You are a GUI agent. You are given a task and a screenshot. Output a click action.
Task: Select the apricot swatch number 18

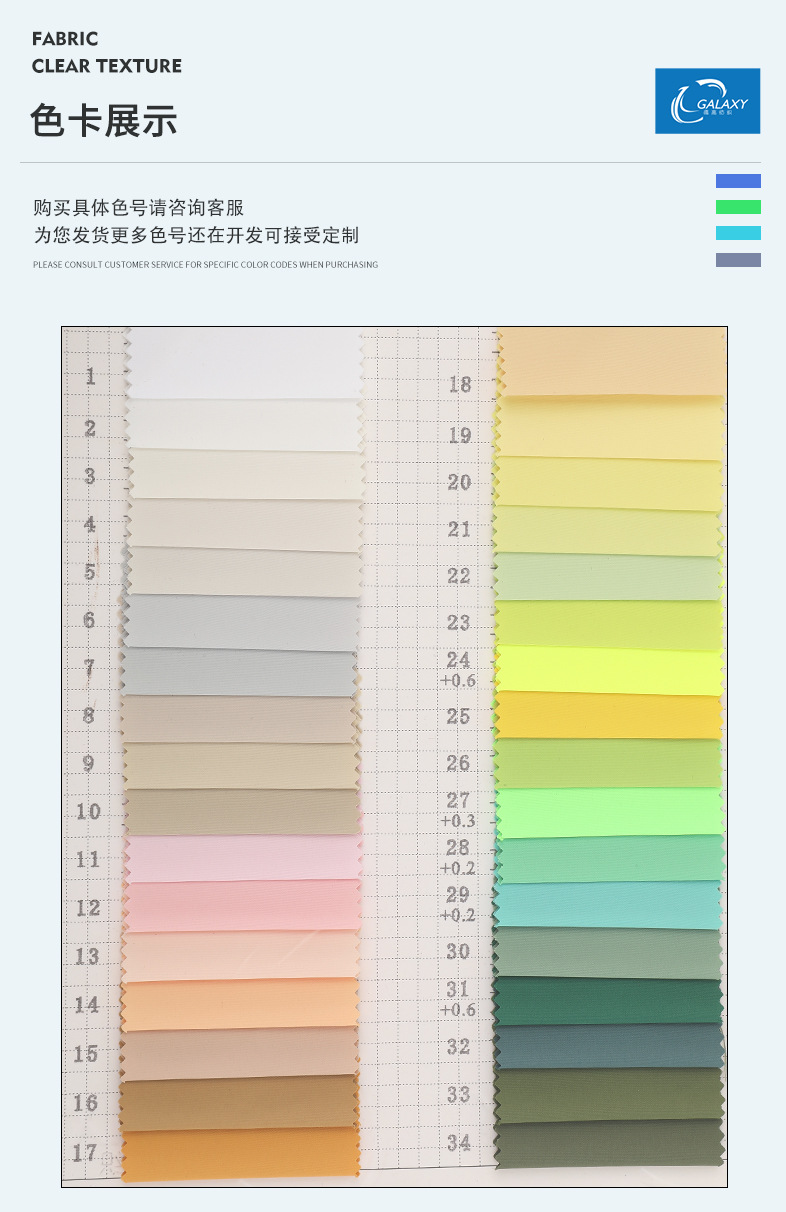611,362
